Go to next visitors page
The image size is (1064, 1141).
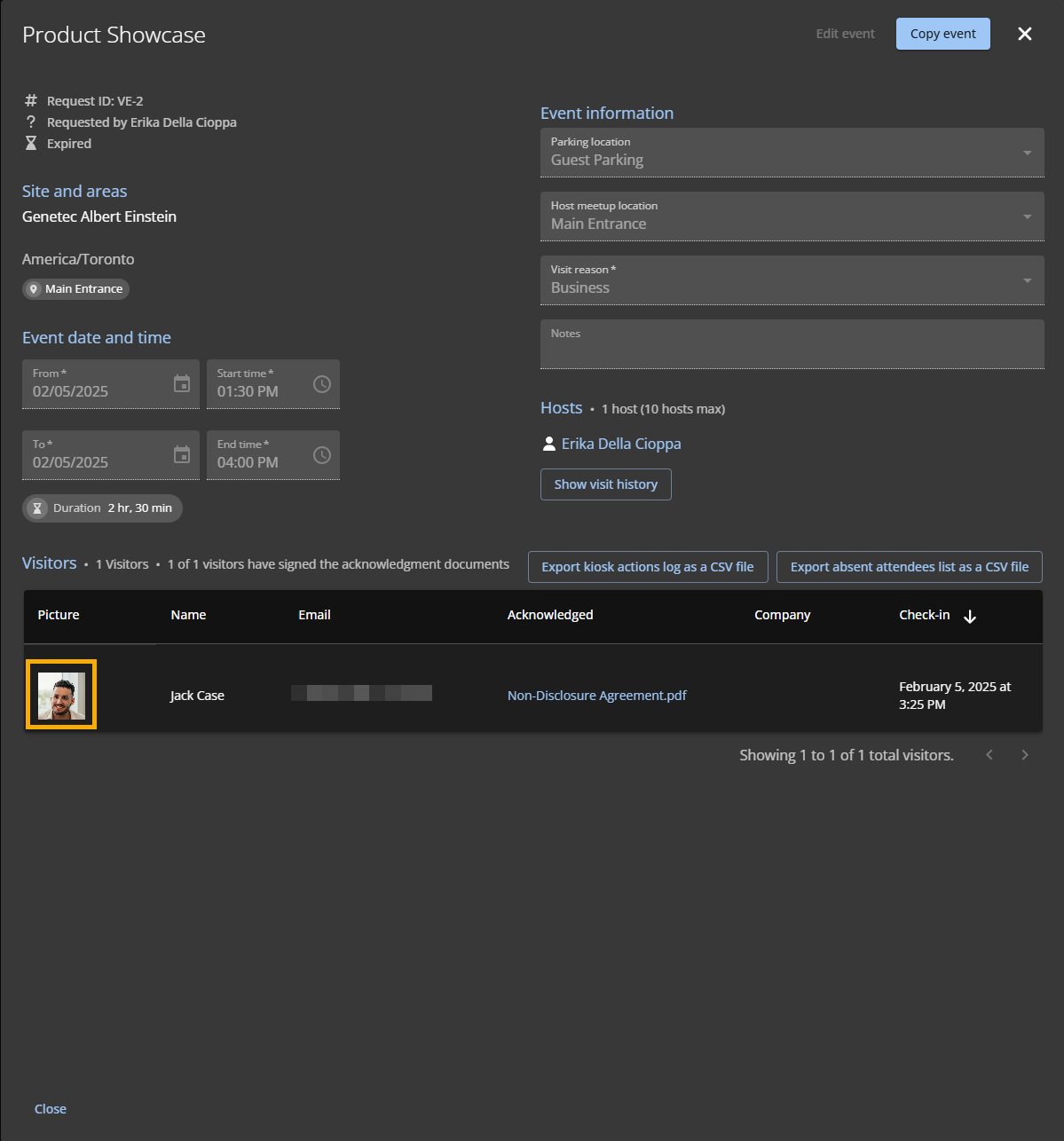[x=1025, y=755]
